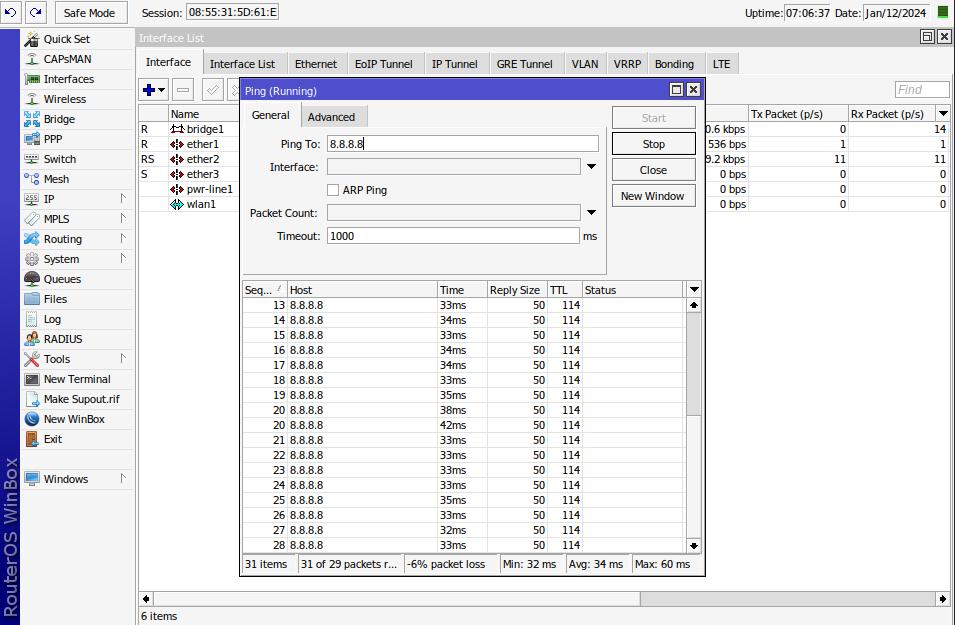Toggle the Safe Mode button
Viewport: 955px width, 625px height.
(x=91, y=12)
